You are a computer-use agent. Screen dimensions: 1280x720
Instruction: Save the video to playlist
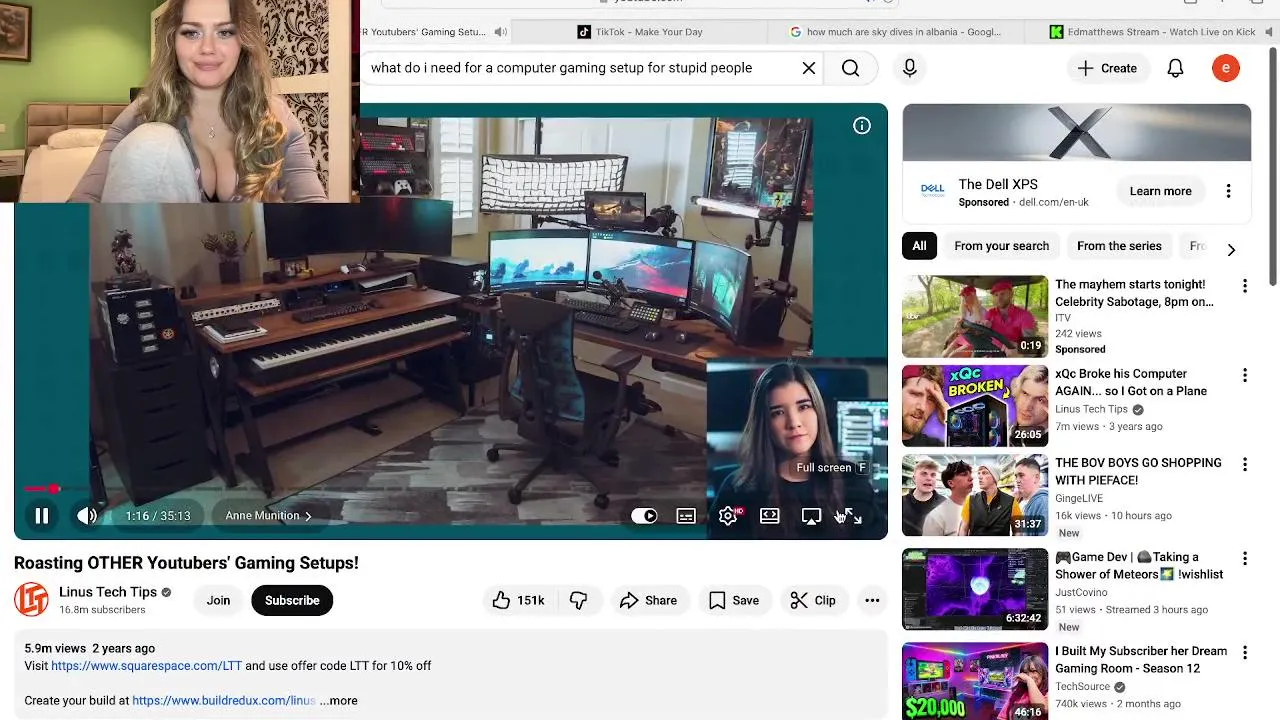pos(733,600)
